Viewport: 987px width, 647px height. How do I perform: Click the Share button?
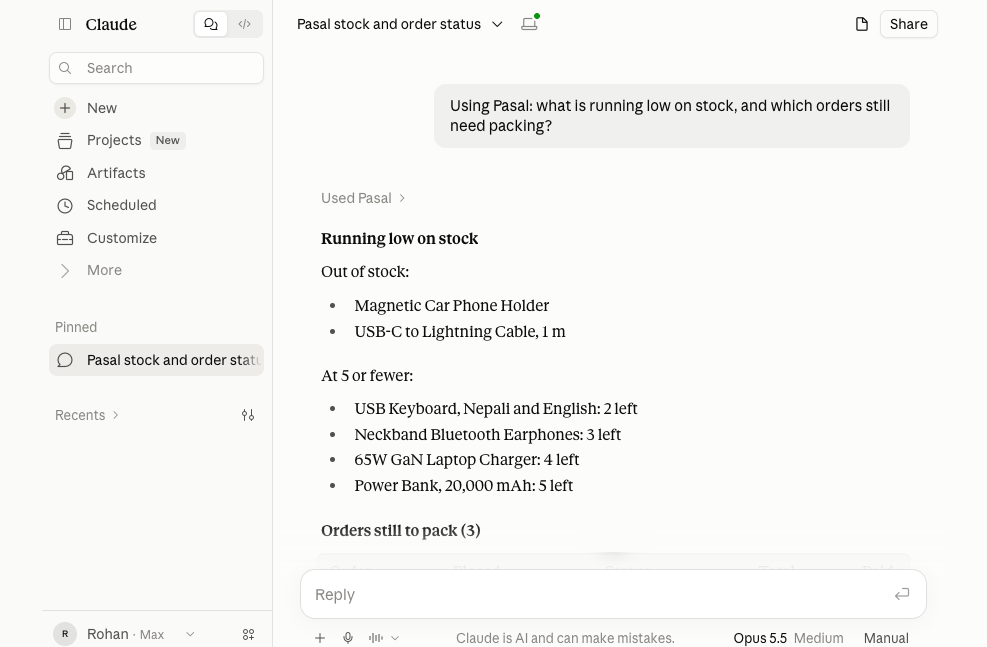[908, 25]
